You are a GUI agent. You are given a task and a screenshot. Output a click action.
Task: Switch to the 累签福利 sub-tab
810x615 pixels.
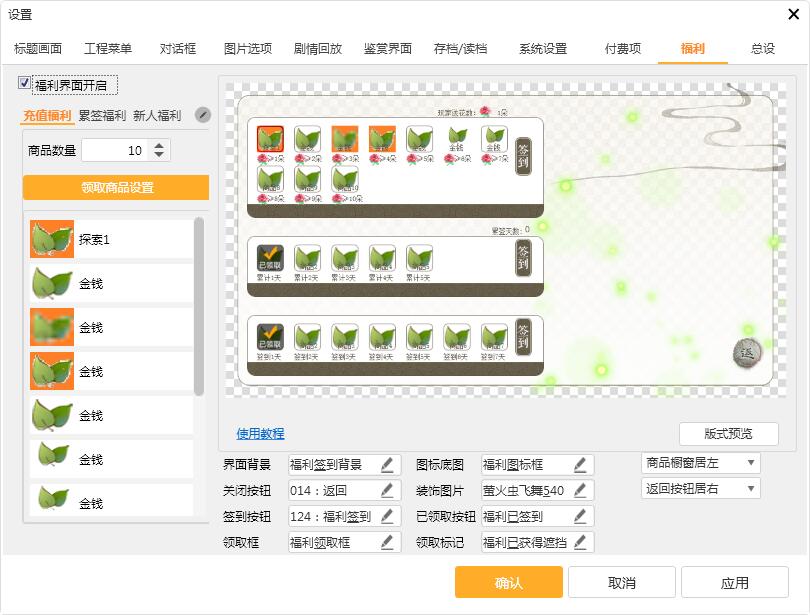[102, 116]
